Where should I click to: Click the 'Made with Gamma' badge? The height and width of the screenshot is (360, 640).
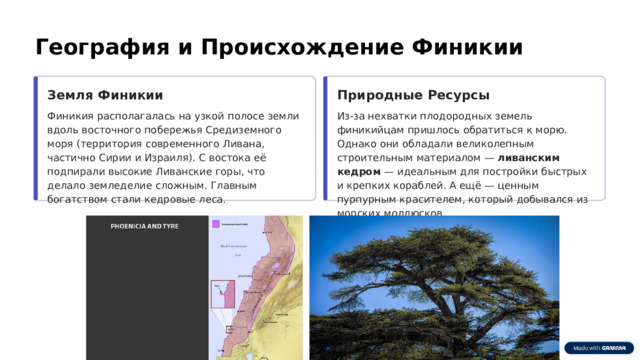click(599, 348)
